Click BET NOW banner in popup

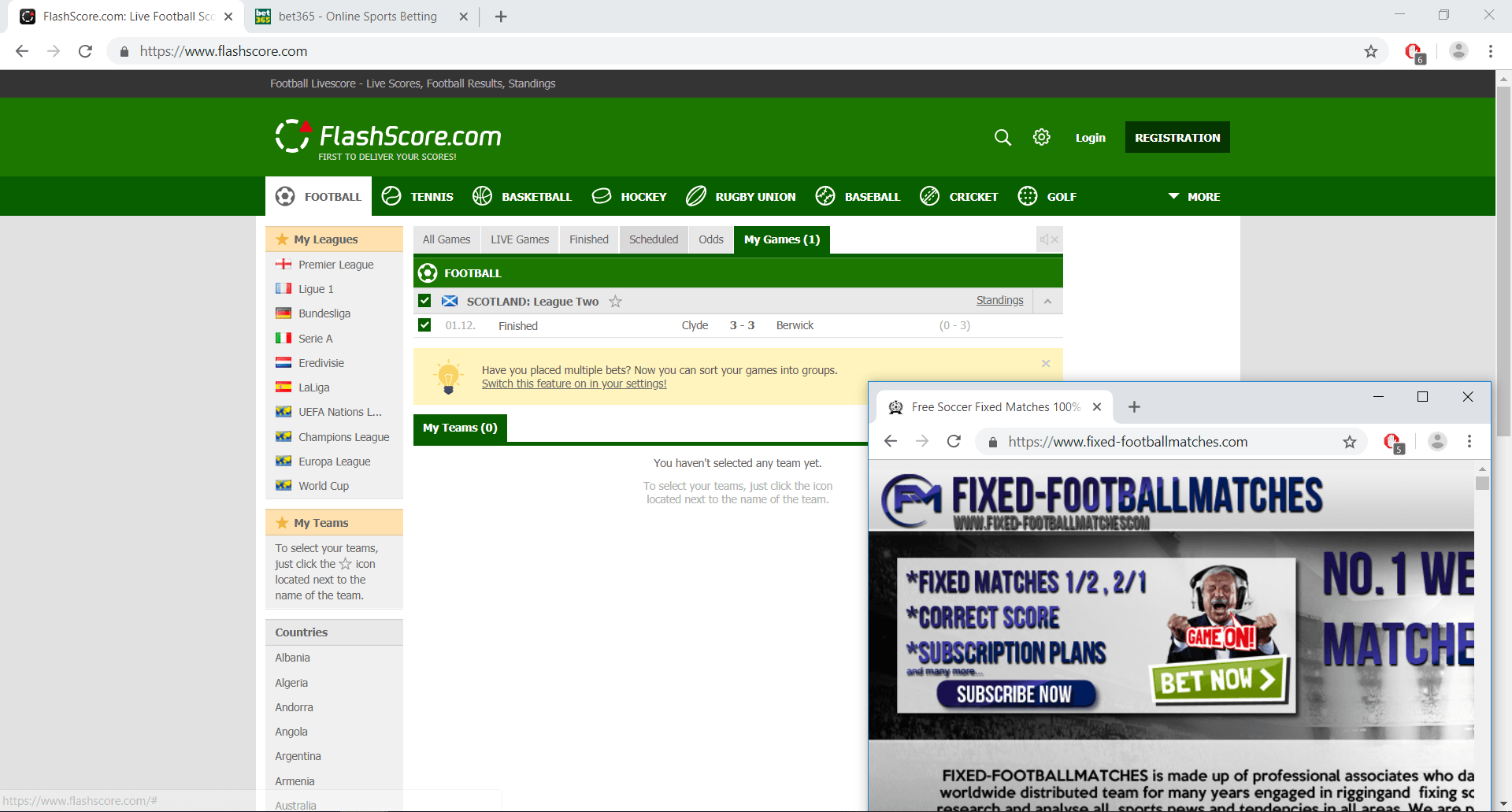point(1217,680)
